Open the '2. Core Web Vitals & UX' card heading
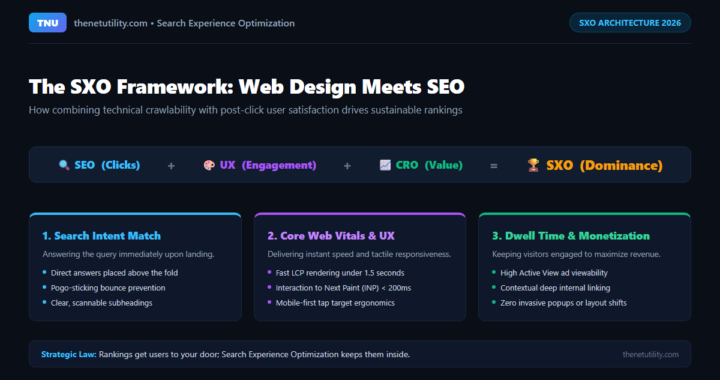This screenshot has height=380, width=720. (x=331, y=236)
